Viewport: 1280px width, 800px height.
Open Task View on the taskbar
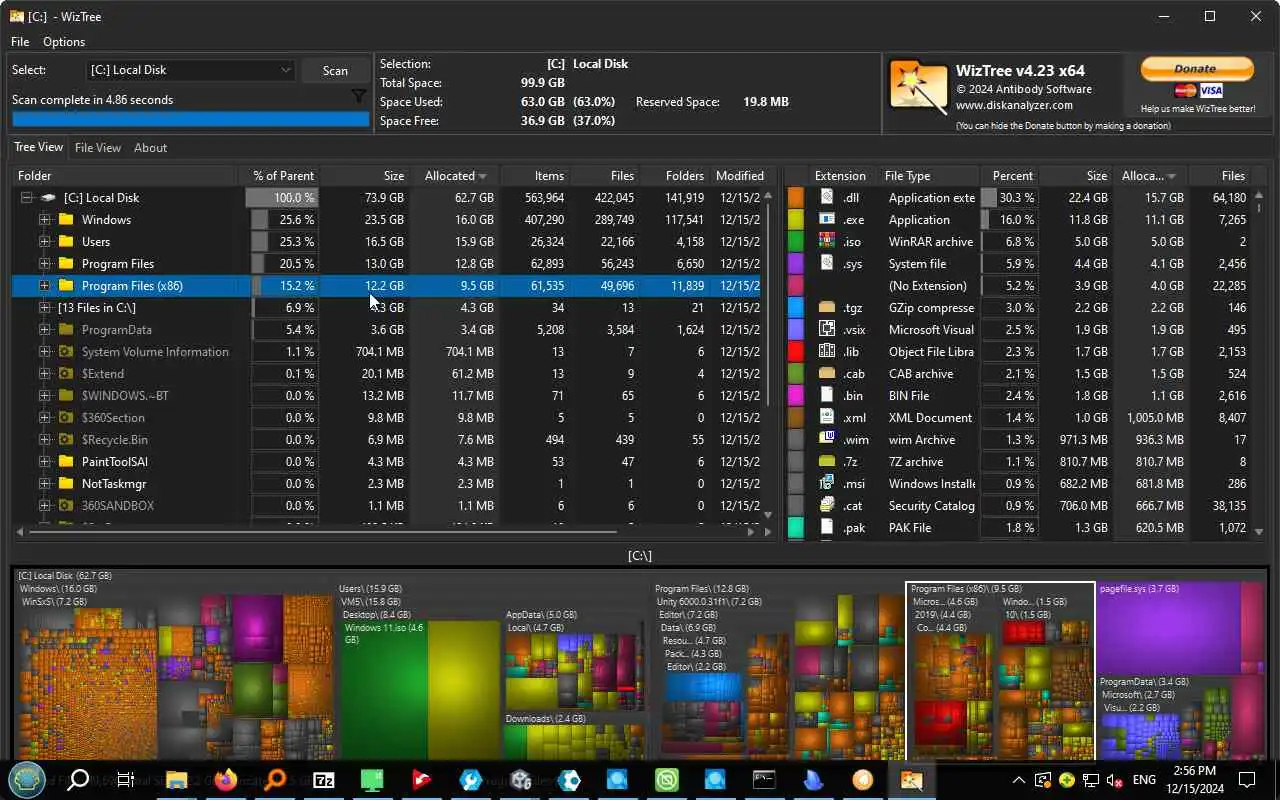coord(126,780)
